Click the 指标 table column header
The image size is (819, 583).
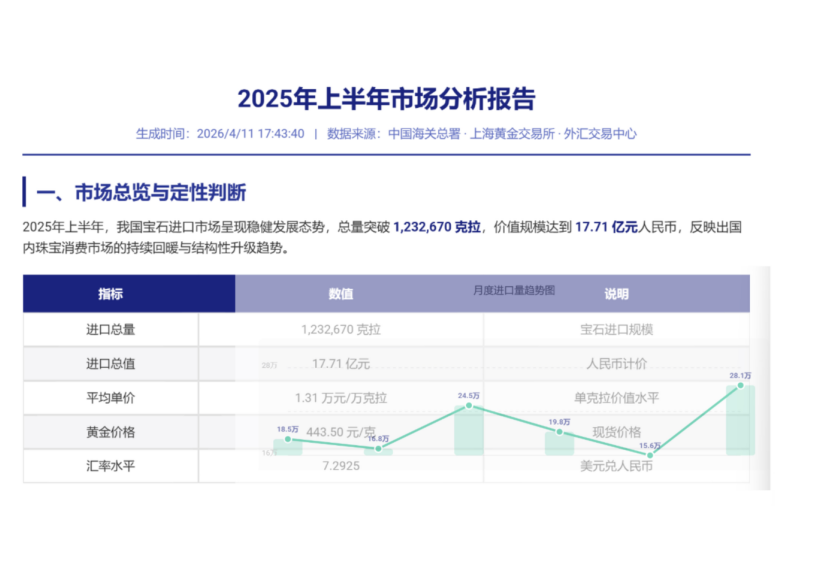[x=111, y=294]
